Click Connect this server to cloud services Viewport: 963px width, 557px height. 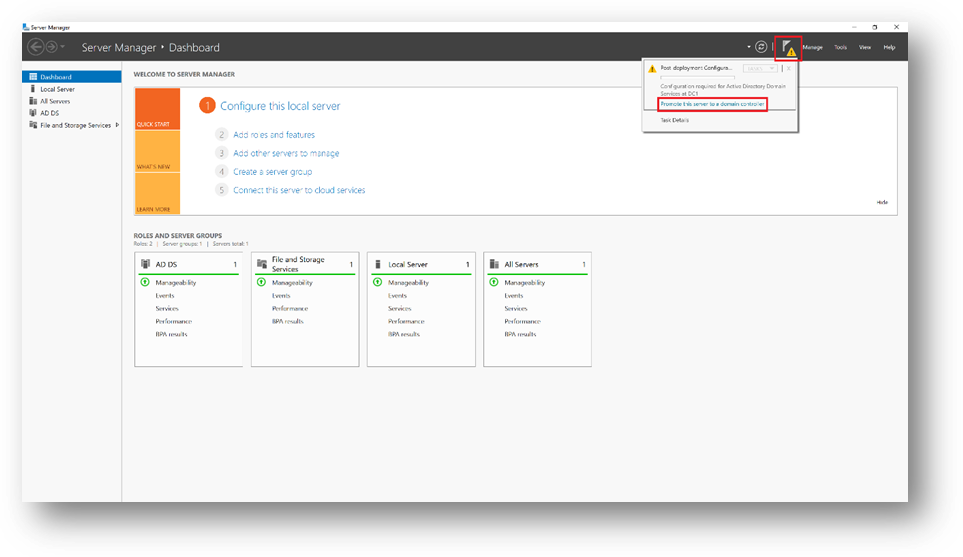click(x=299, y=190)
